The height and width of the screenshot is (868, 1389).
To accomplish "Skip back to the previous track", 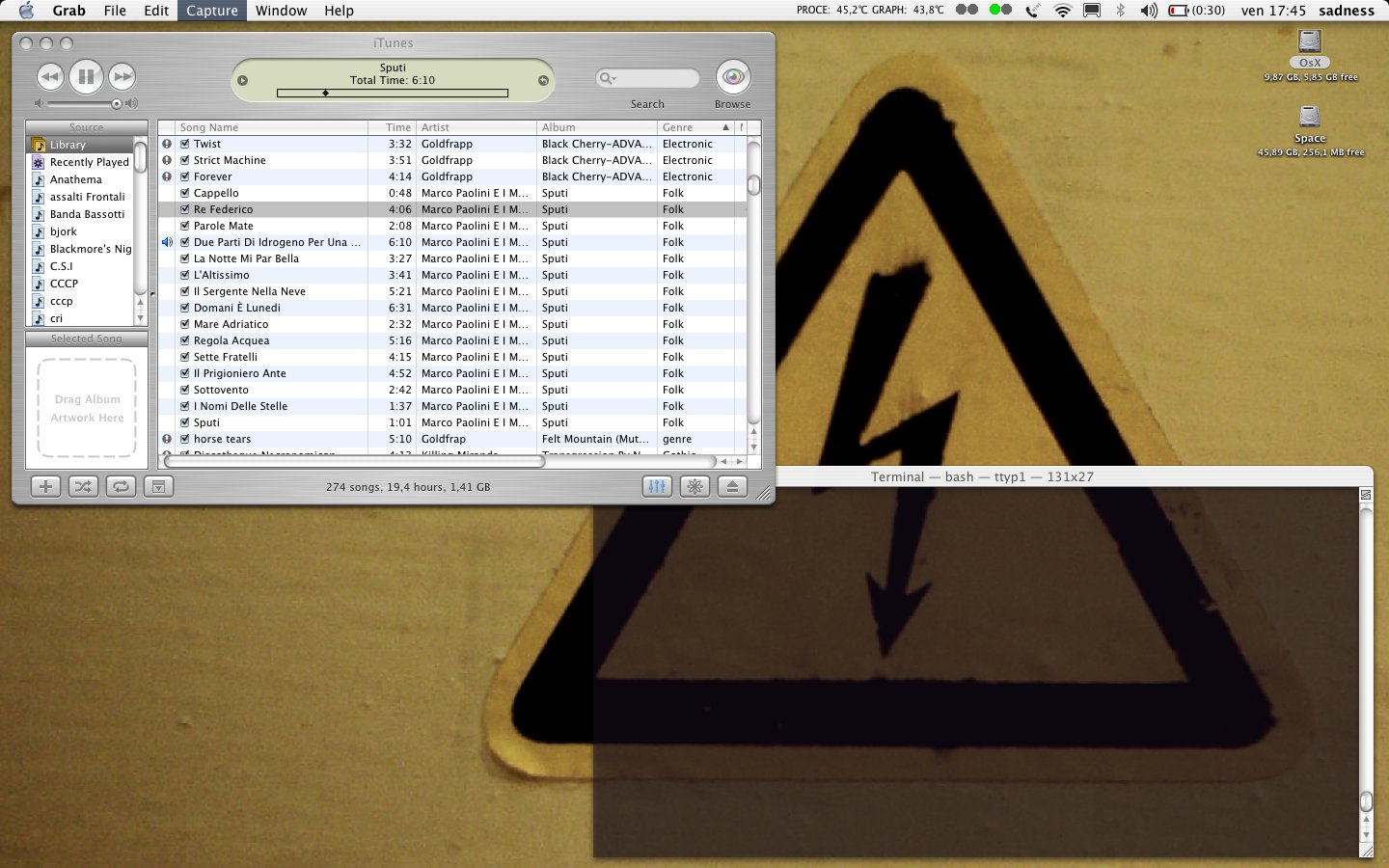I will click(x=50, y=76).
